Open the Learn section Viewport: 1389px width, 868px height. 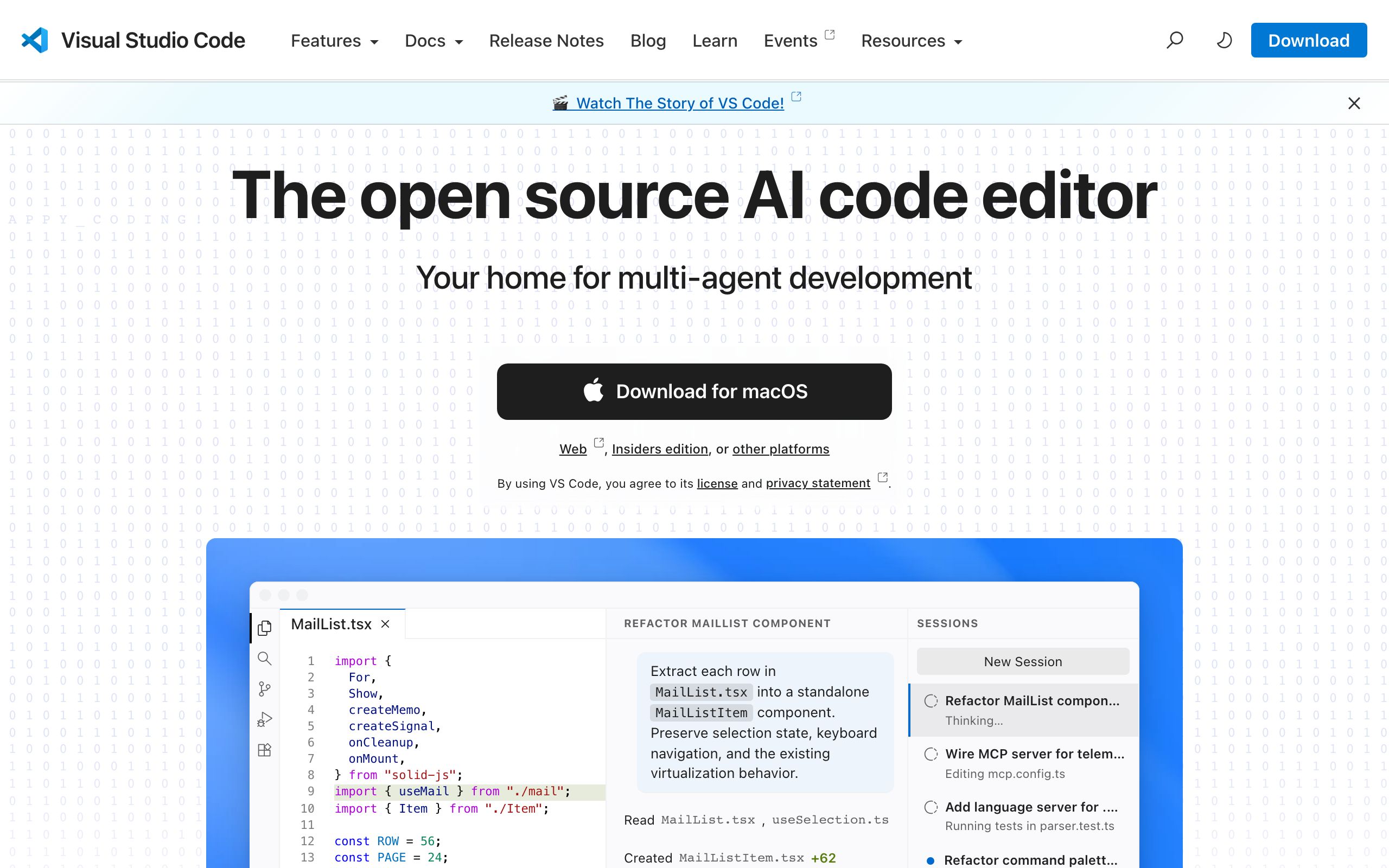(715, 41)
